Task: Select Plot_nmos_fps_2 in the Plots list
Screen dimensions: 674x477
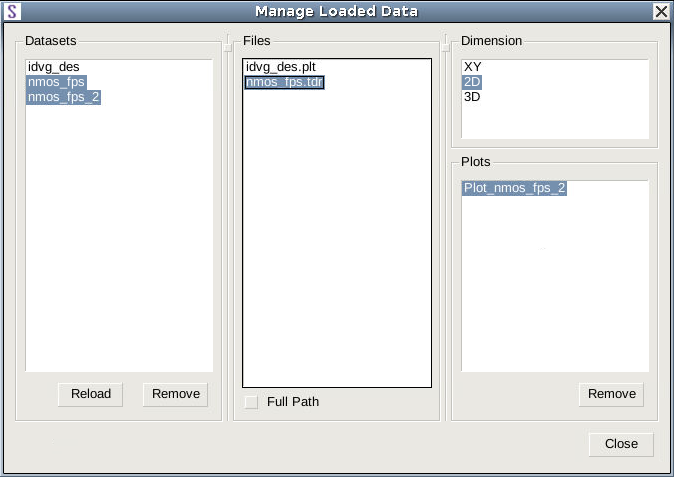Action: [514, 188]
